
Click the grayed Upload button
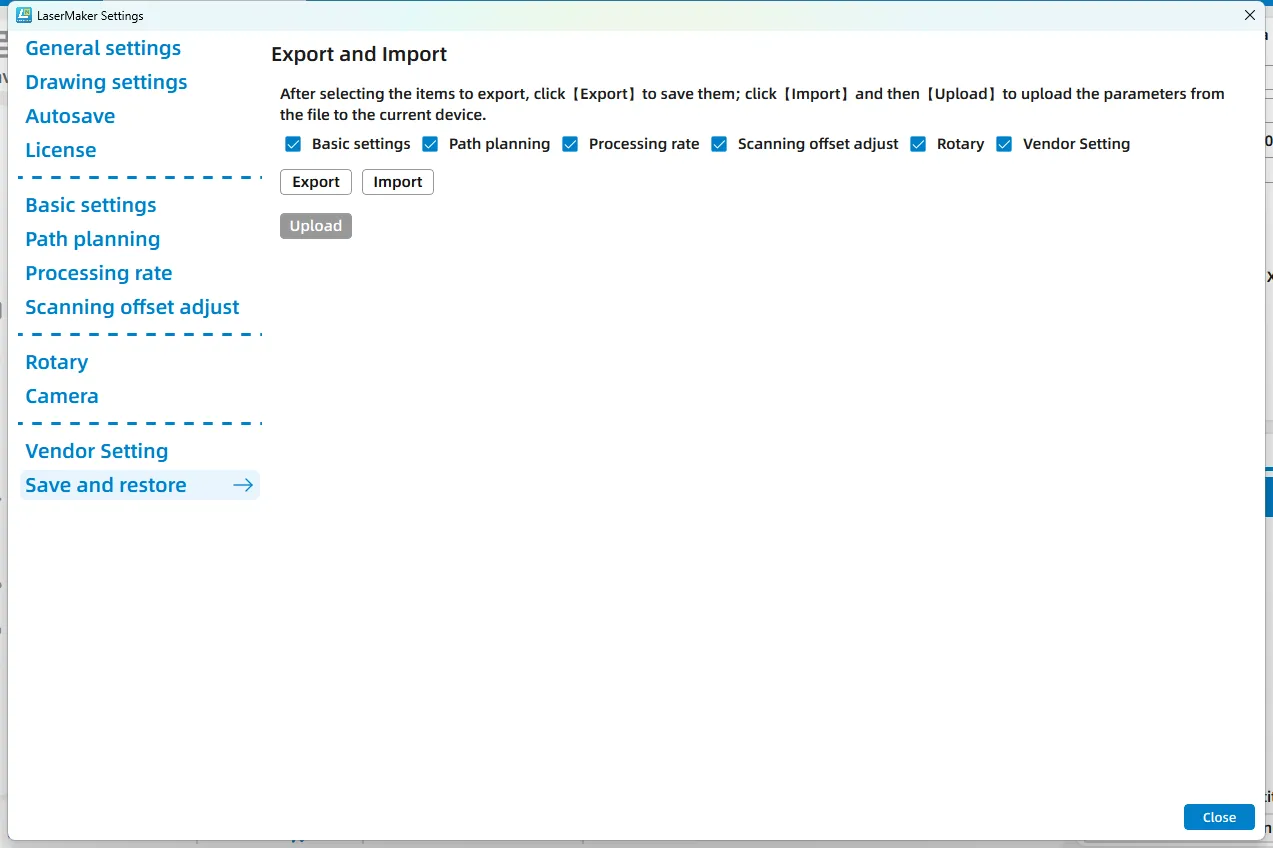click(316, 226)
